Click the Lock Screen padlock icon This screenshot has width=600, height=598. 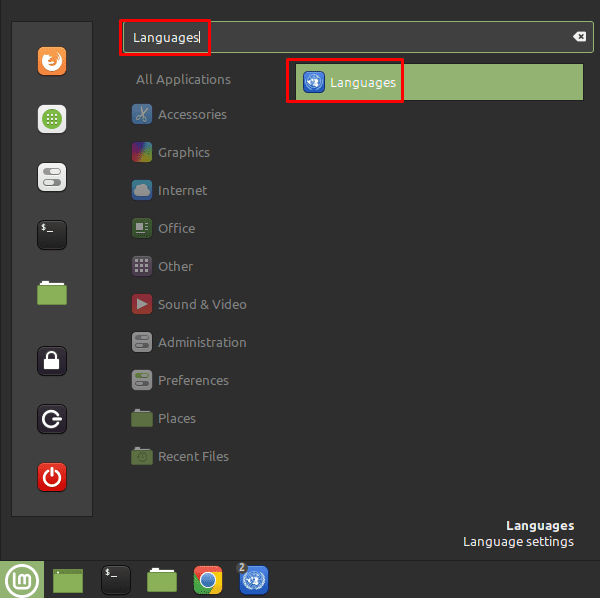[x=52, y=361]
